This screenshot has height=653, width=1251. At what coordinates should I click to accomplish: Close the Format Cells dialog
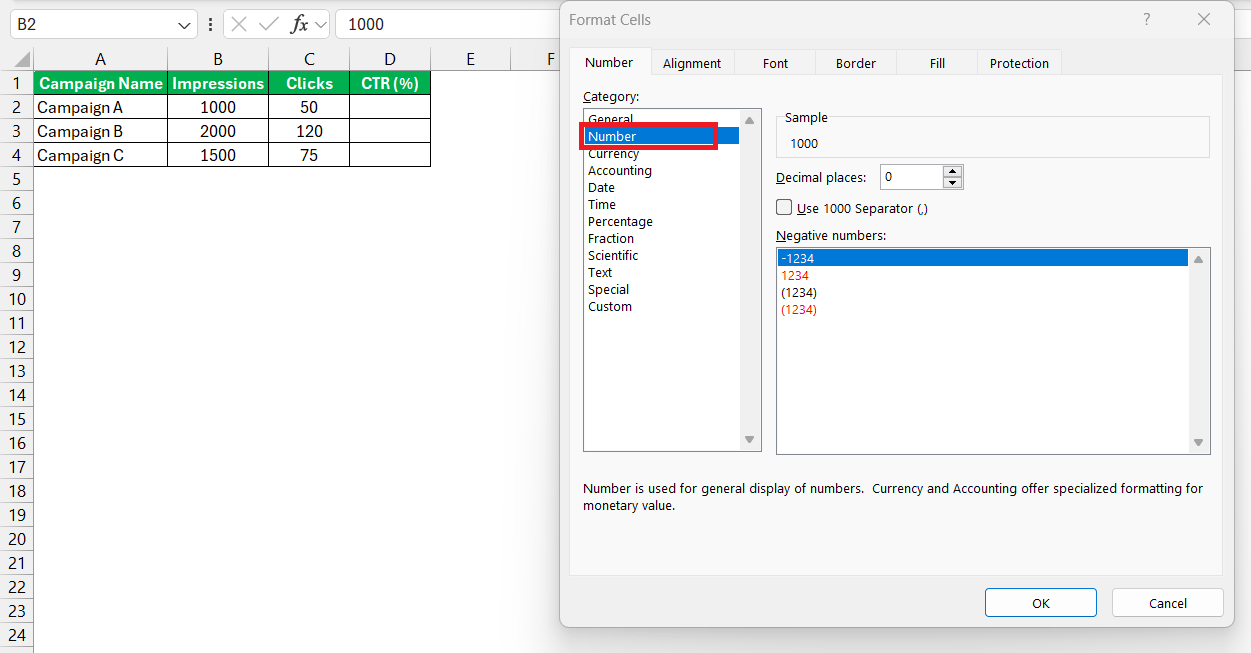pyautogui.click(x=1204, y=20)
